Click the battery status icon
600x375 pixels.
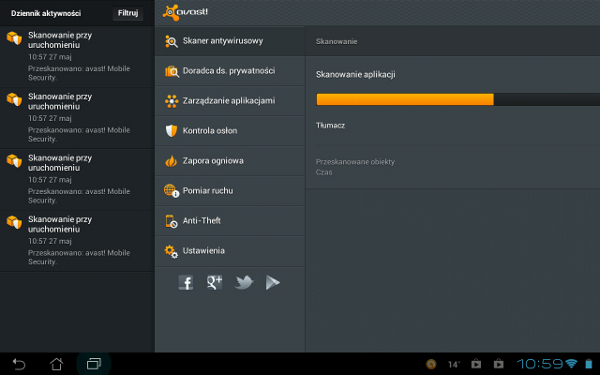pyautogui.click(x=589, y=364)
